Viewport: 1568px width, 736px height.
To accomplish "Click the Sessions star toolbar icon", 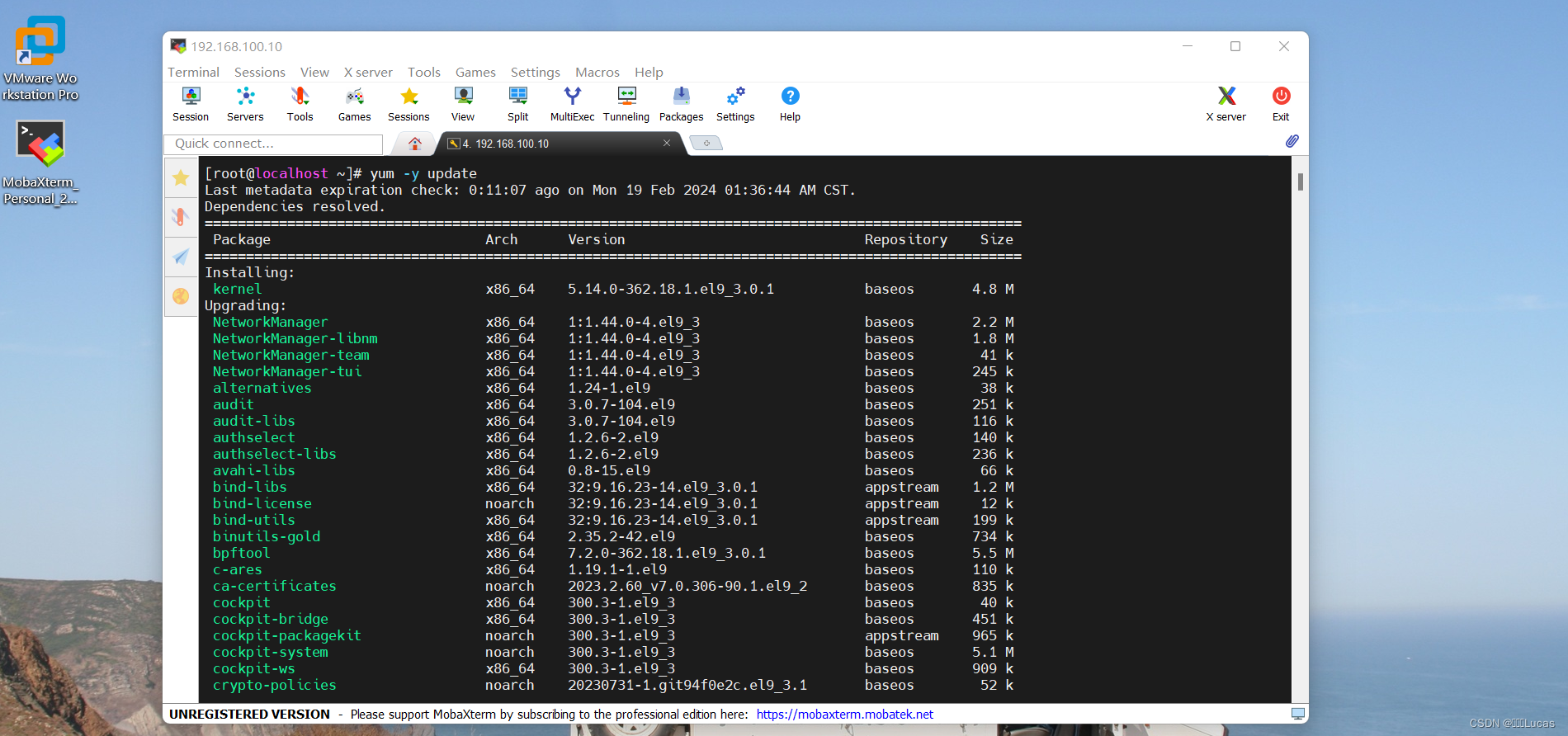I will (409, 105).
